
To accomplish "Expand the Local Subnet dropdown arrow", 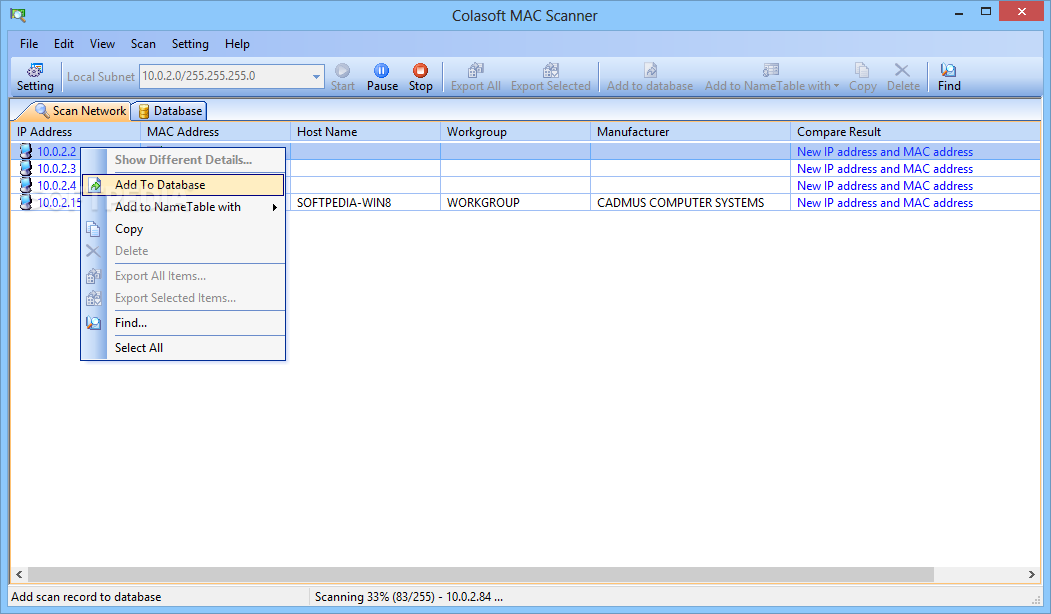I will click(316, 76).
